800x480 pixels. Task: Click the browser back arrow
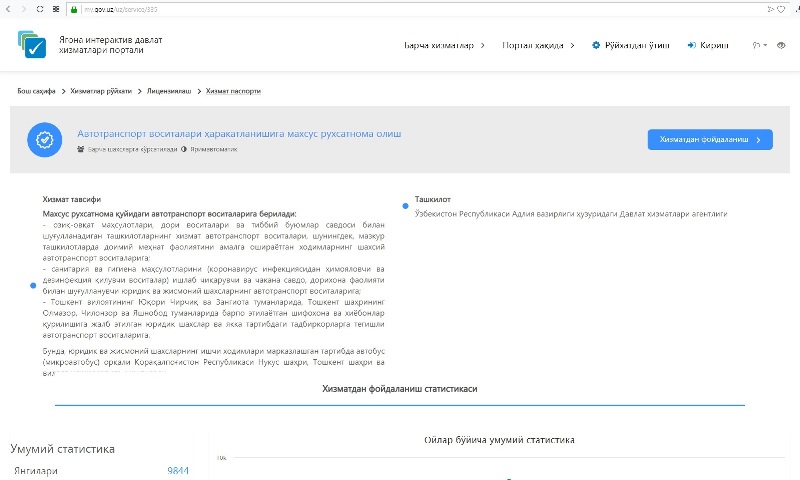9,9
